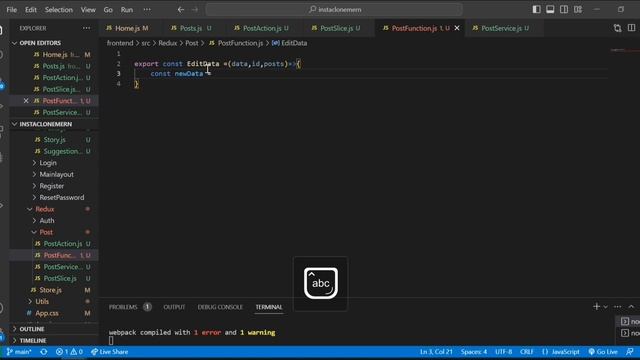Image resolution: width=640 pixels, height=360 pixels.
Task: Switch to the Debug Console tab
Action: coord(220,307)
